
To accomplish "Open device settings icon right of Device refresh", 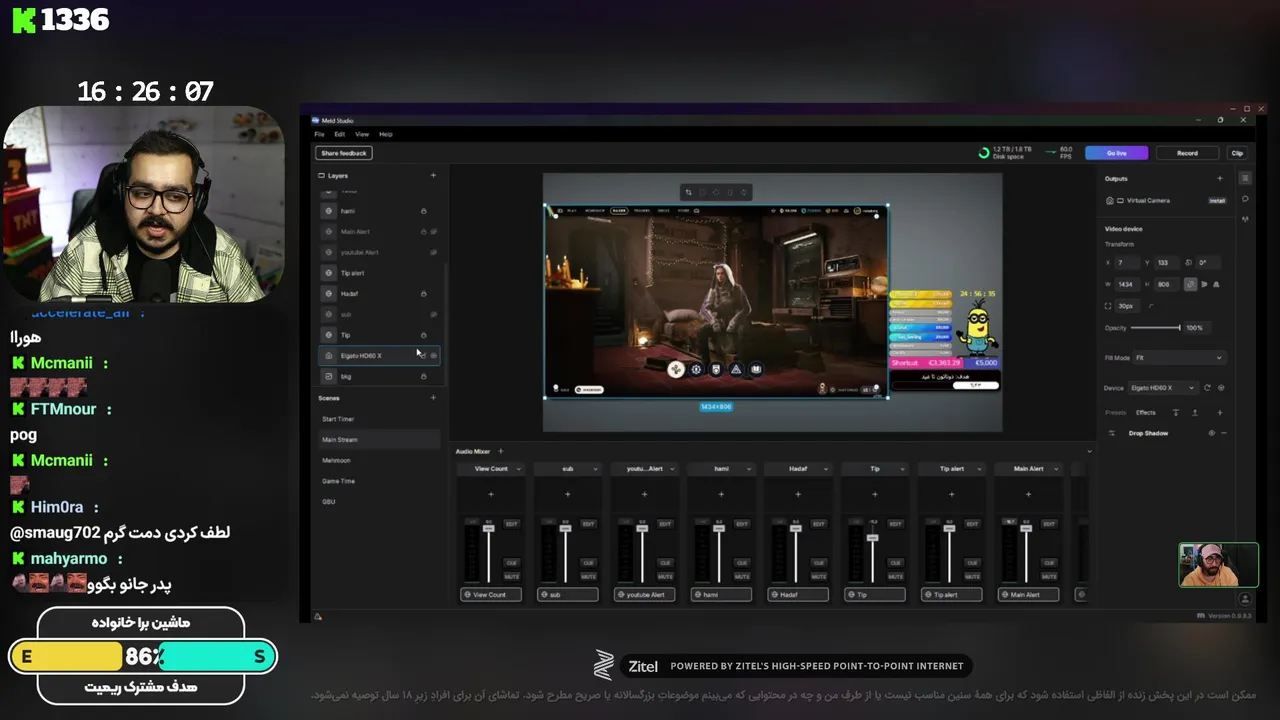I will click(1221, 387).
